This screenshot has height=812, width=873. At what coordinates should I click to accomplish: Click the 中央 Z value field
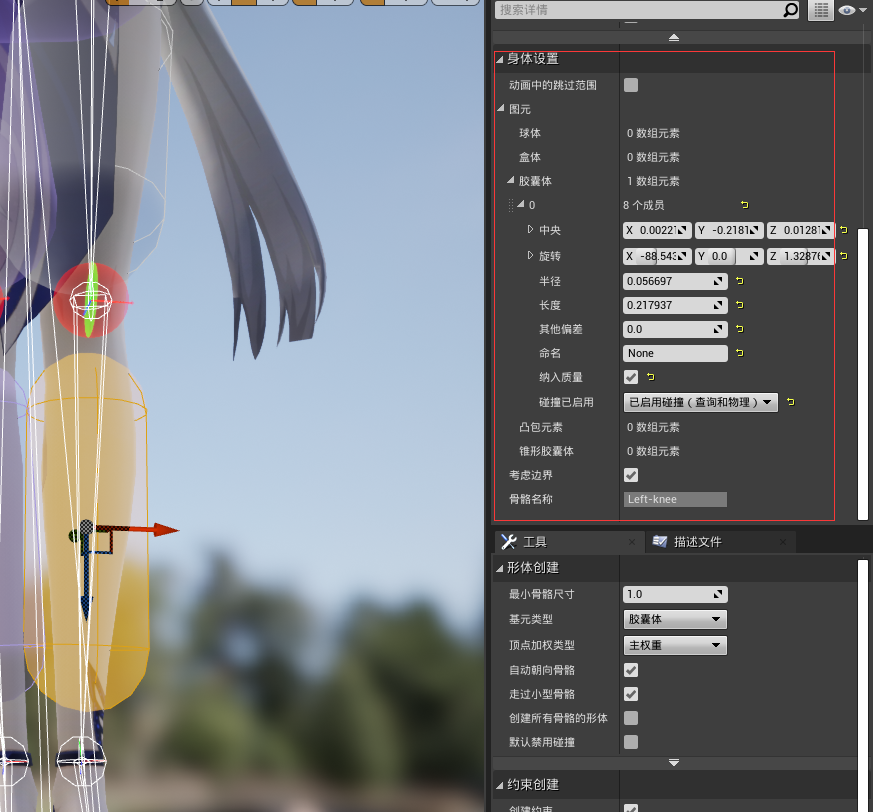tap(801, 230)
